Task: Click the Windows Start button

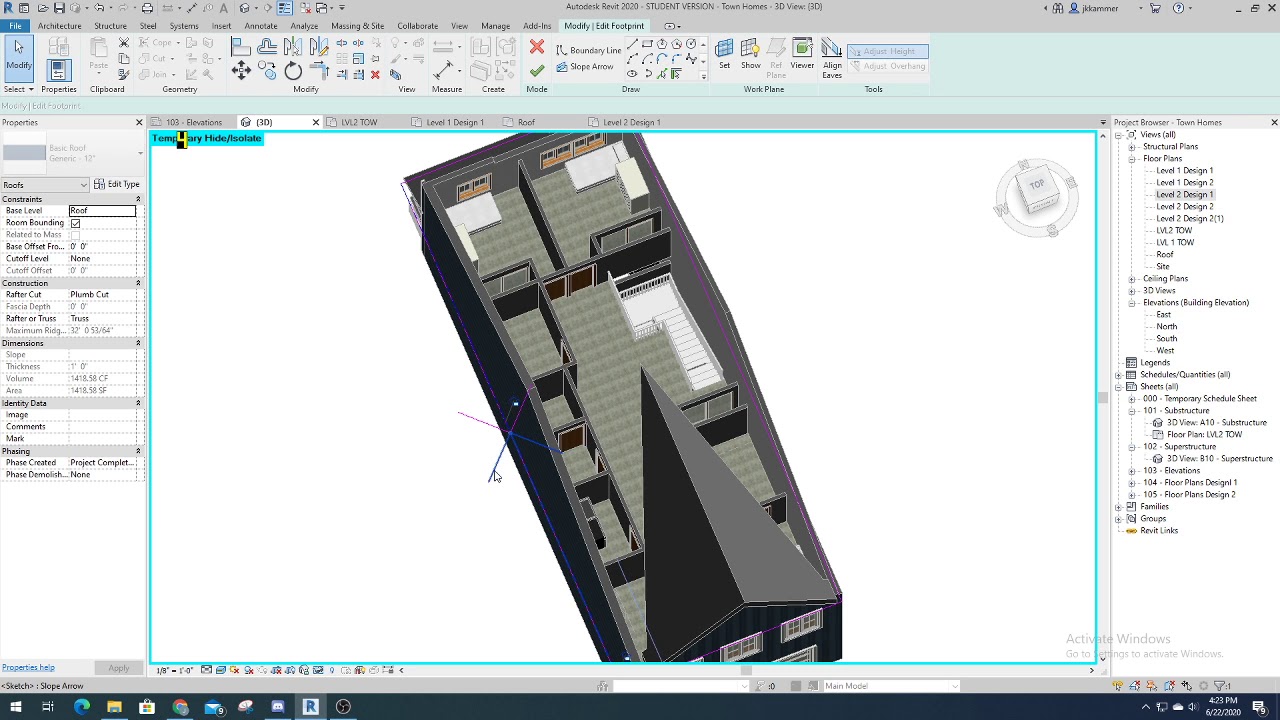Action: (15, 707)
